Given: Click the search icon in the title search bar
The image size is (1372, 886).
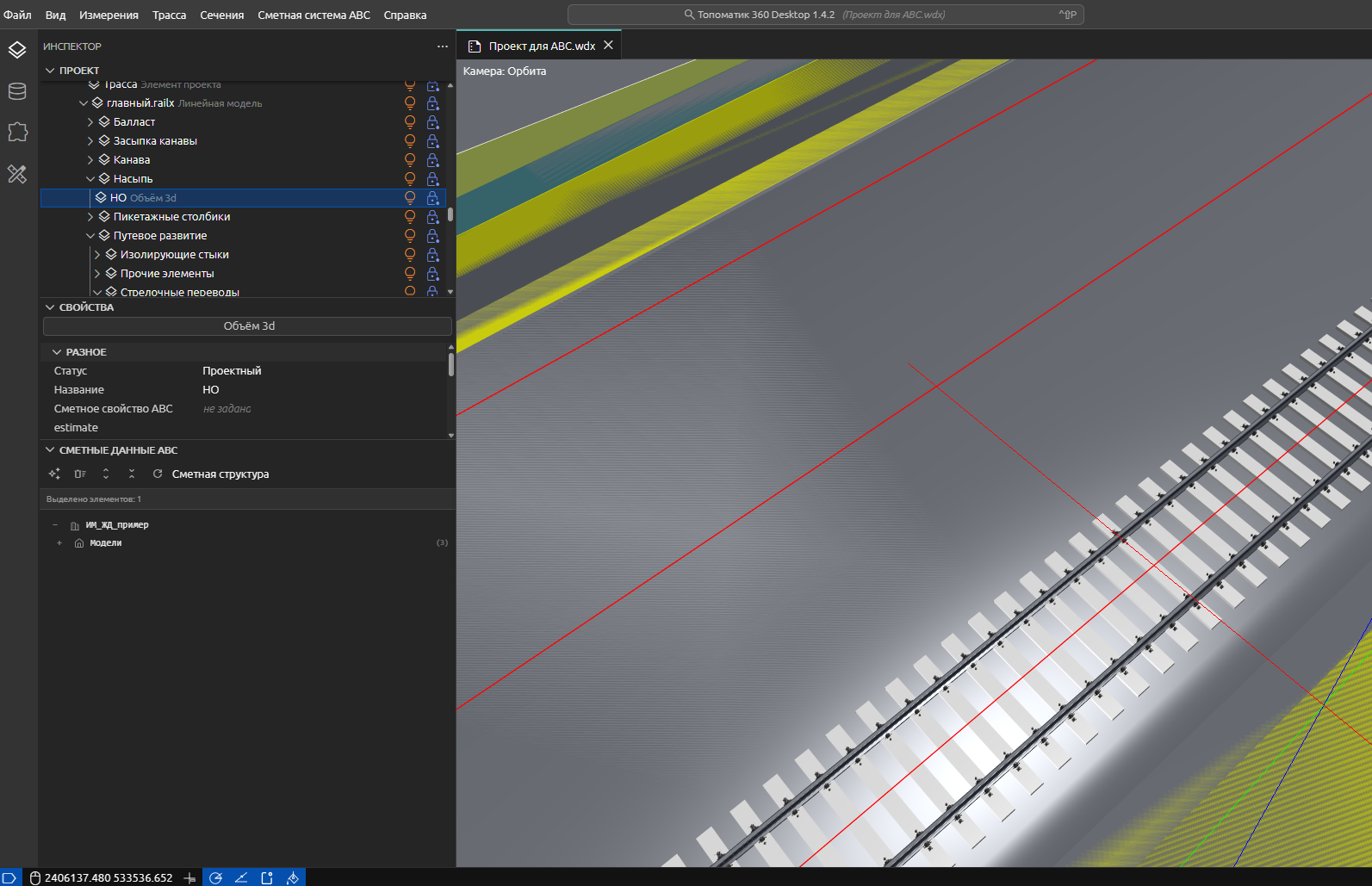Looking at the screenshot, I should pos(689,15).
